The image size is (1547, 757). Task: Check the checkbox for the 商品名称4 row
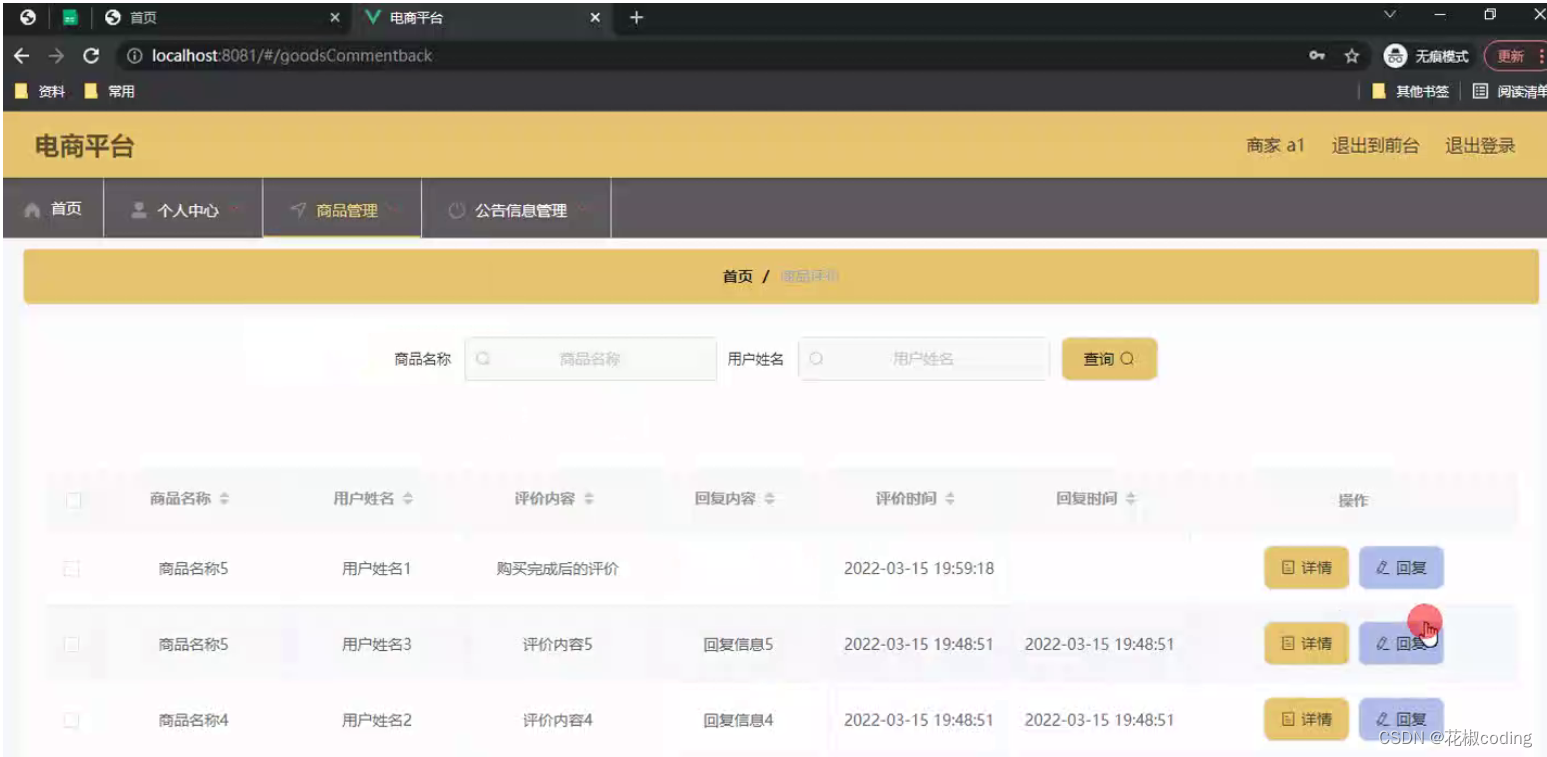73,719
